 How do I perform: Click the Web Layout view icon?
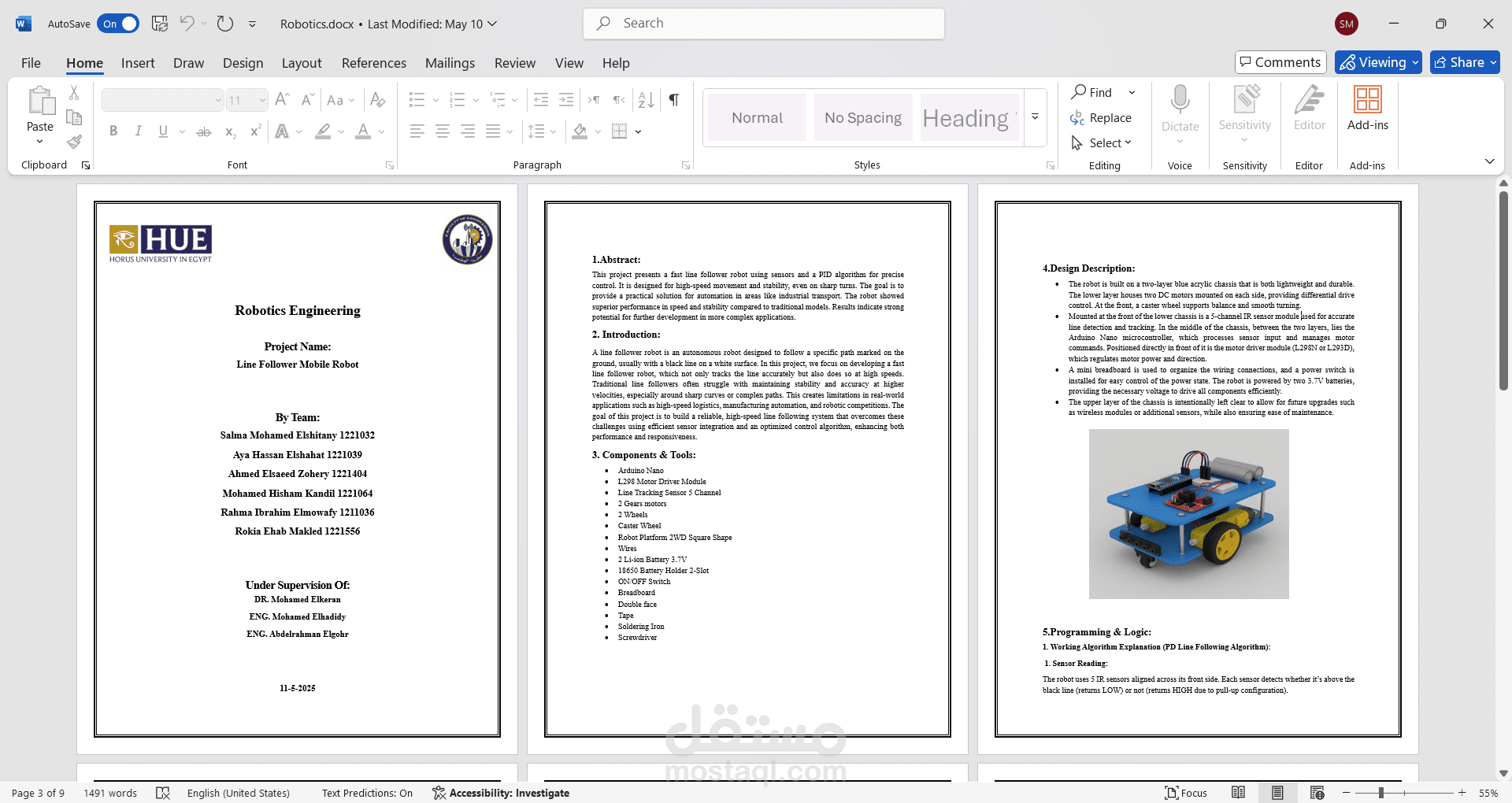[x=1317, y=793]
